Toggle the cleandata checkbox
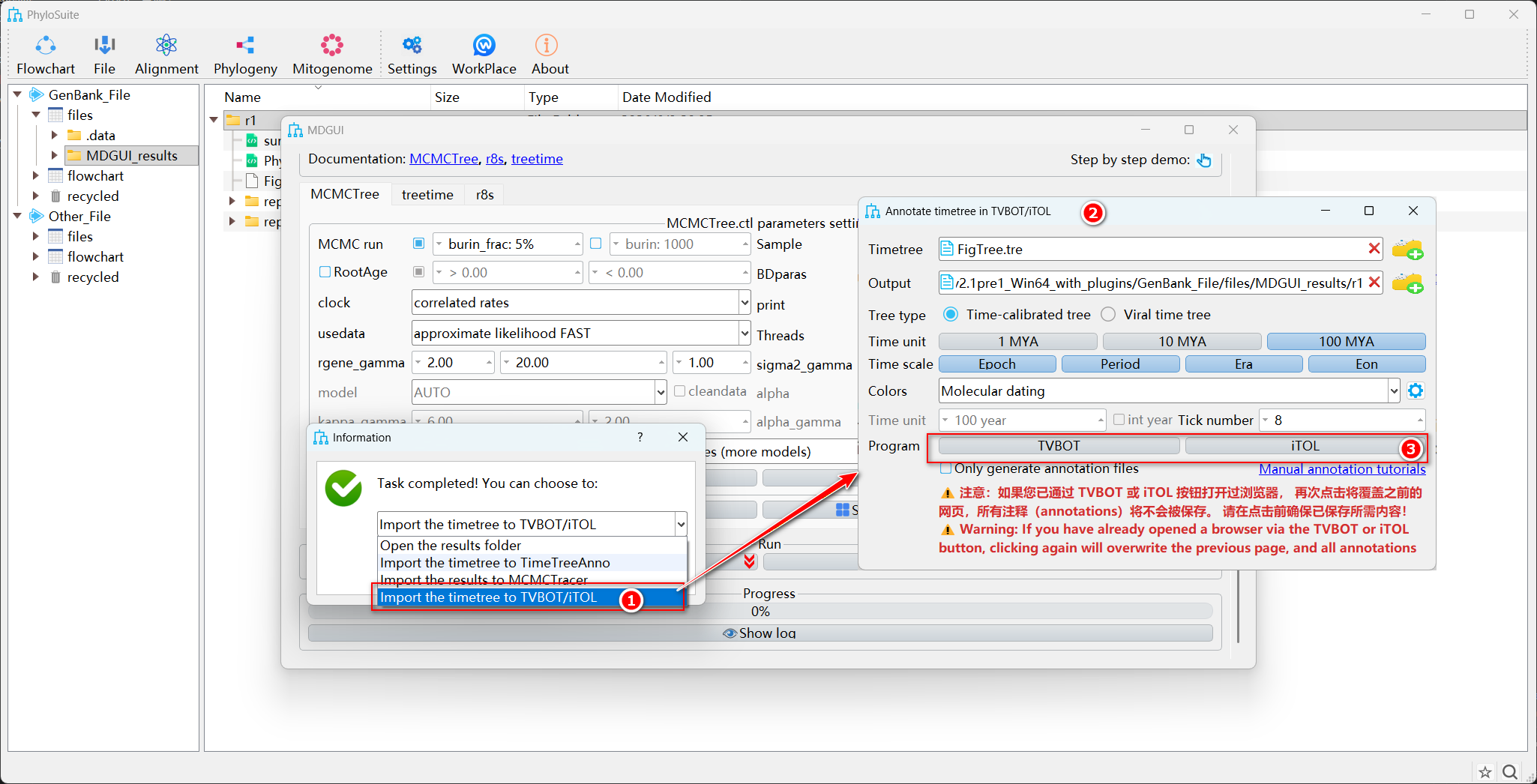This screenshot has height=784, width=1537. [x=679, y=391]
